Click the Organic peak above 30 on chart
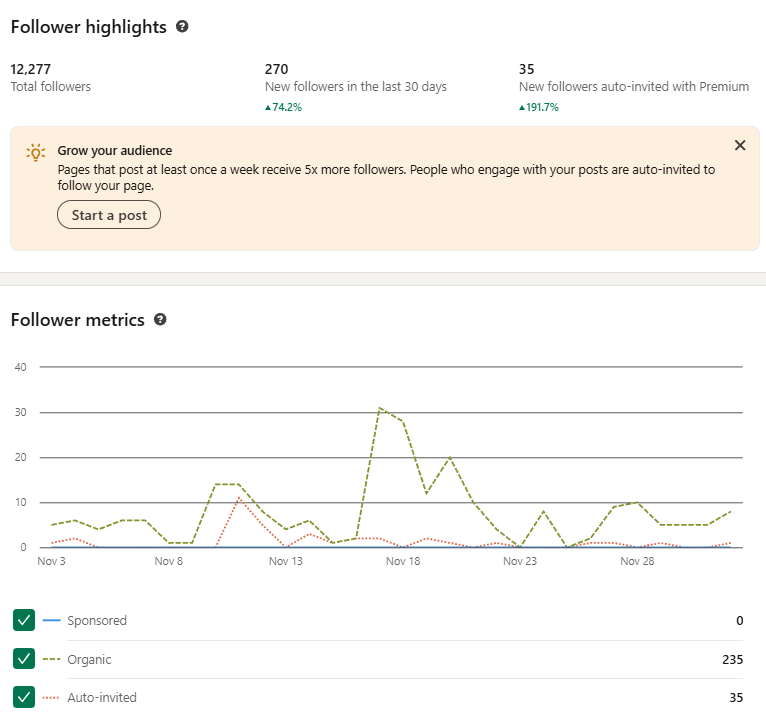The height and width of the screenshot is (716, 766). pyautogui.click(x=380, y=408)
